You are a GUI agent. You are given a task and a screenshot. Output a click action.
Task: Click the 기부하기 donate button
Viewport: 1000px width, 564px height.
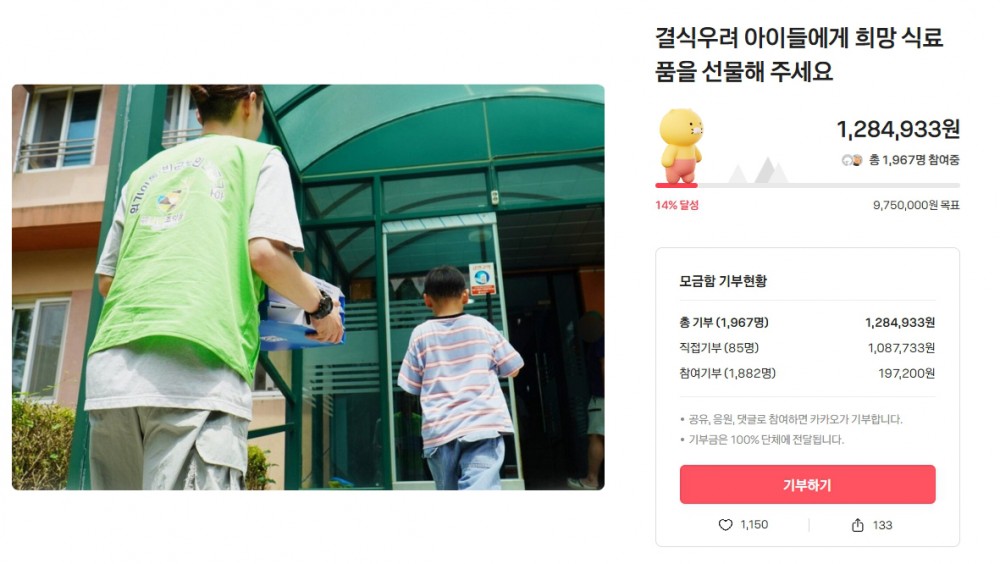(x=807, y=485)
